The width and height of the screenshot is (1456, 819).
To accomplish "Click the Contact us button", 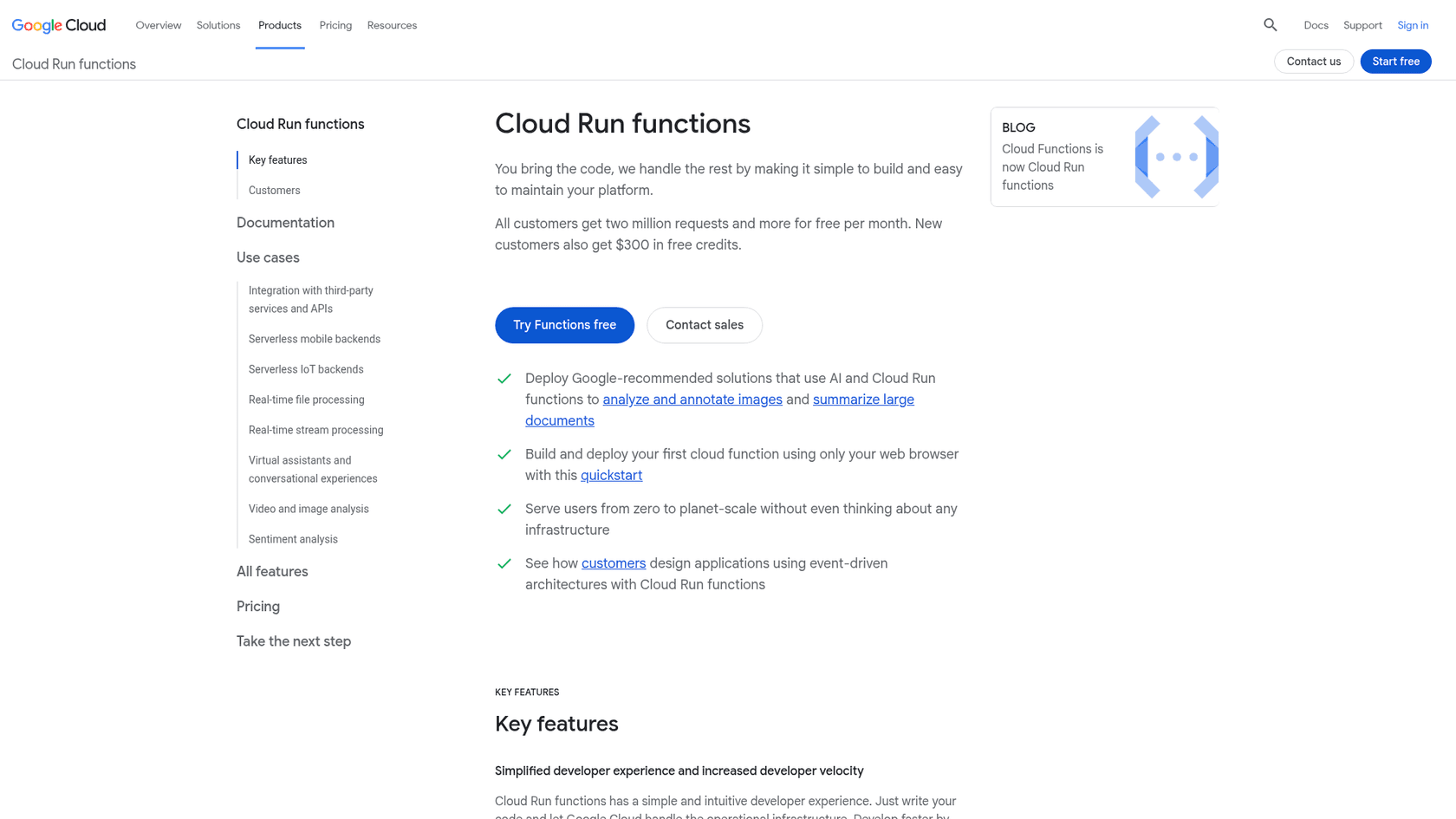I will point(1313,62).
